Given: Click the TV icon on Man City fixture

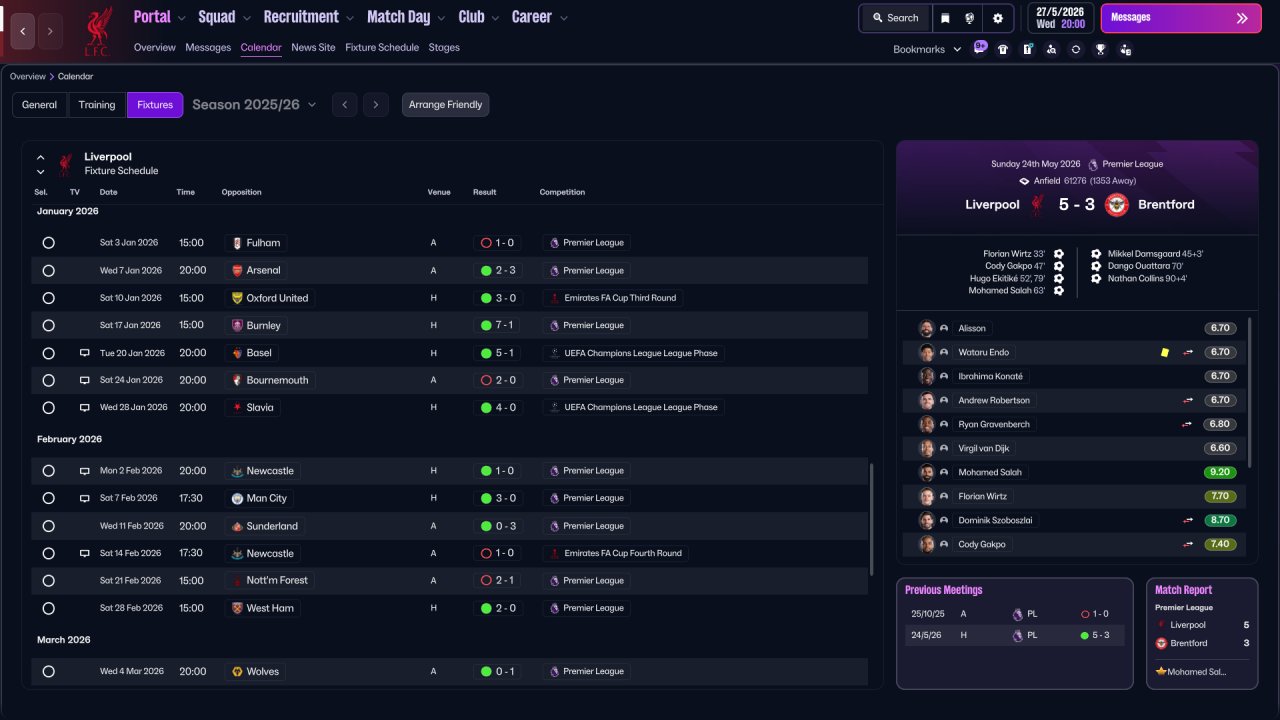Looking at the screenshot, I should (x=85, y=498).
